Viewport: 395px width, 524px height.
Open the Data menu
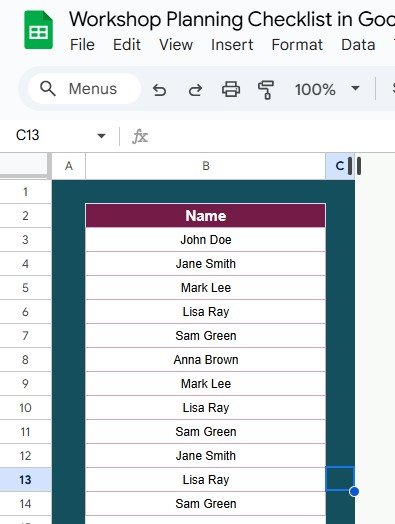pos(358,45)
